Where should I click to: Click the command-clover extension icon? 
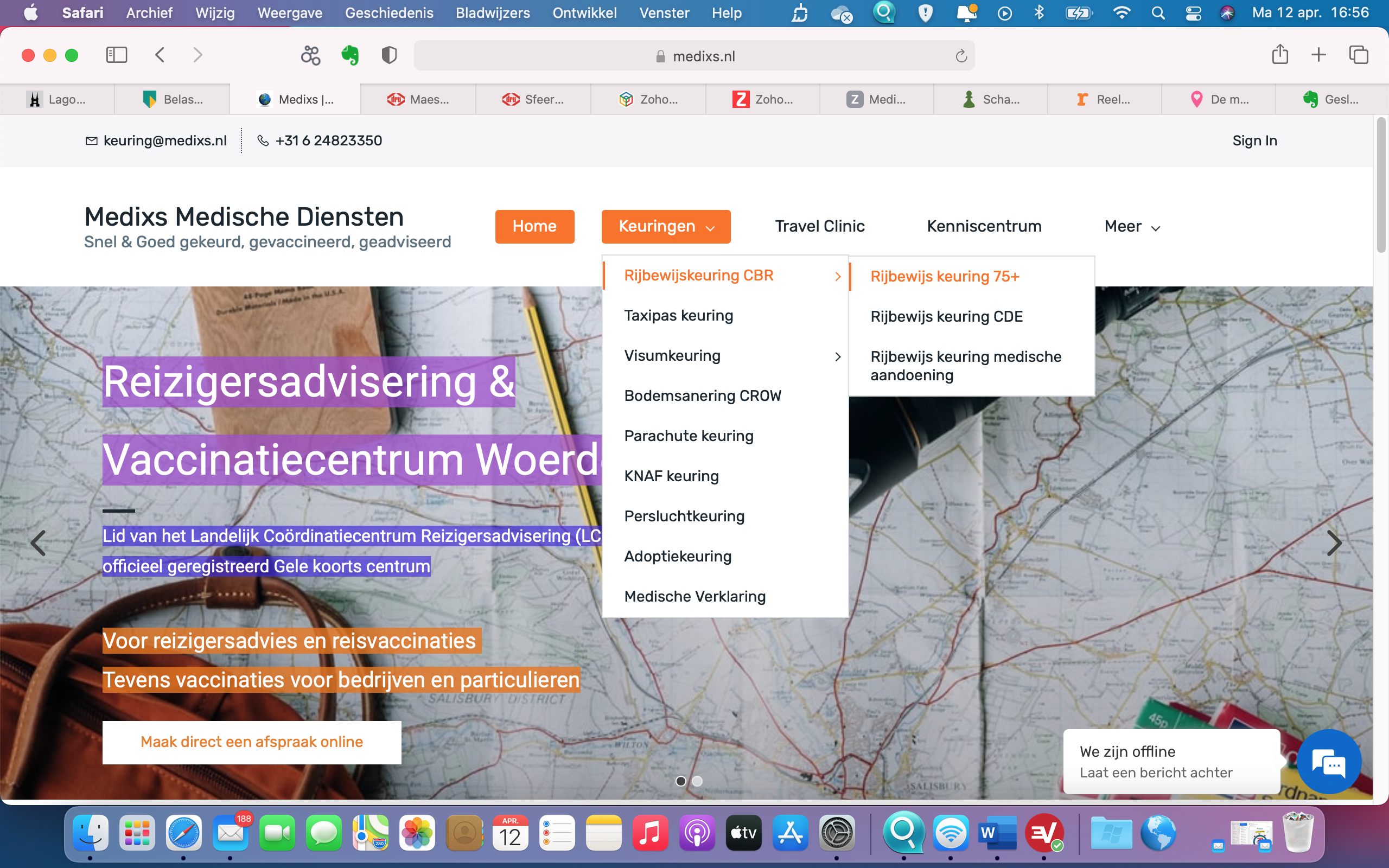(310, 55)
